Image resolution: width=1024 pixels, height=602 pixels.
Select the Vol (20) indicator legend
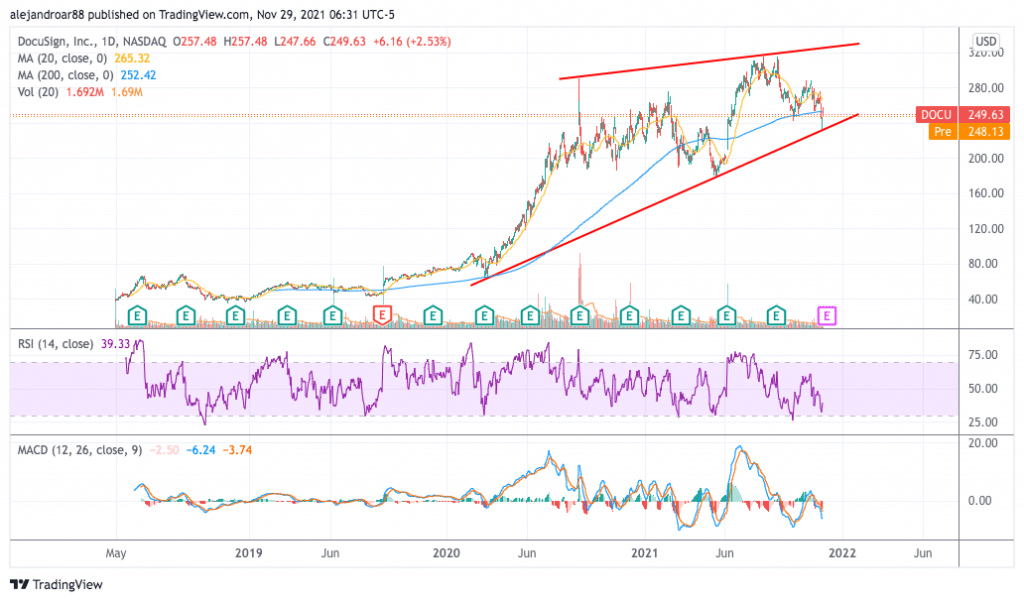pyautogui.click(x=38, y=92)
